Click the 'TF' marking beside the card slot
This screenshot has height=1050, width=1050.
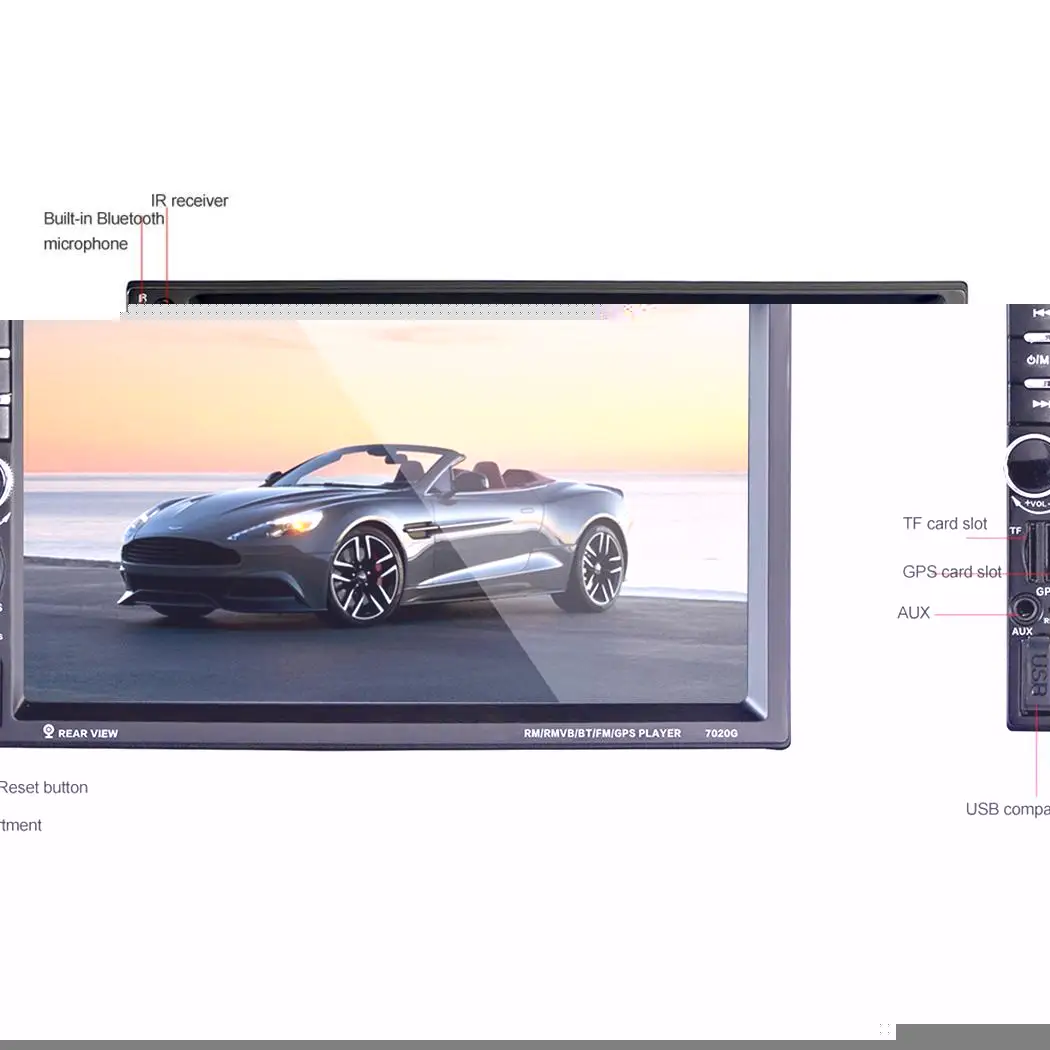click(1016, 531)
